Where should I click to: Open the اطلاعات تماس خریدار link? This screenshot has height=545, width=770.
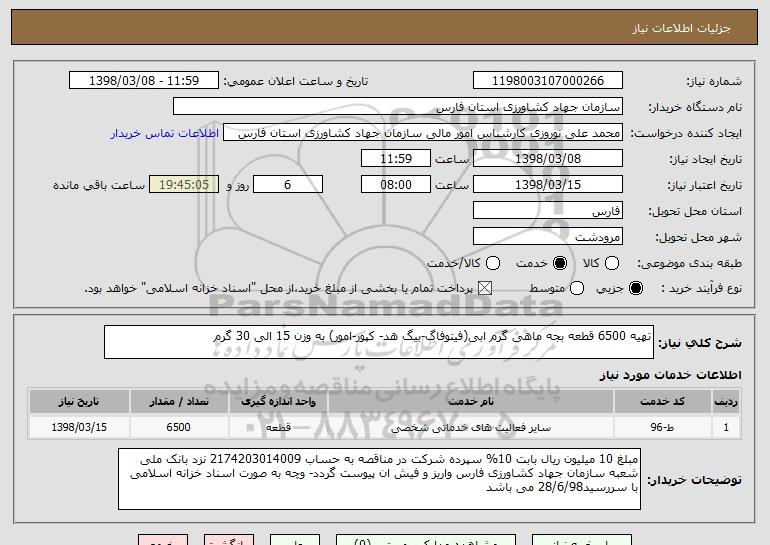point(165,133)
